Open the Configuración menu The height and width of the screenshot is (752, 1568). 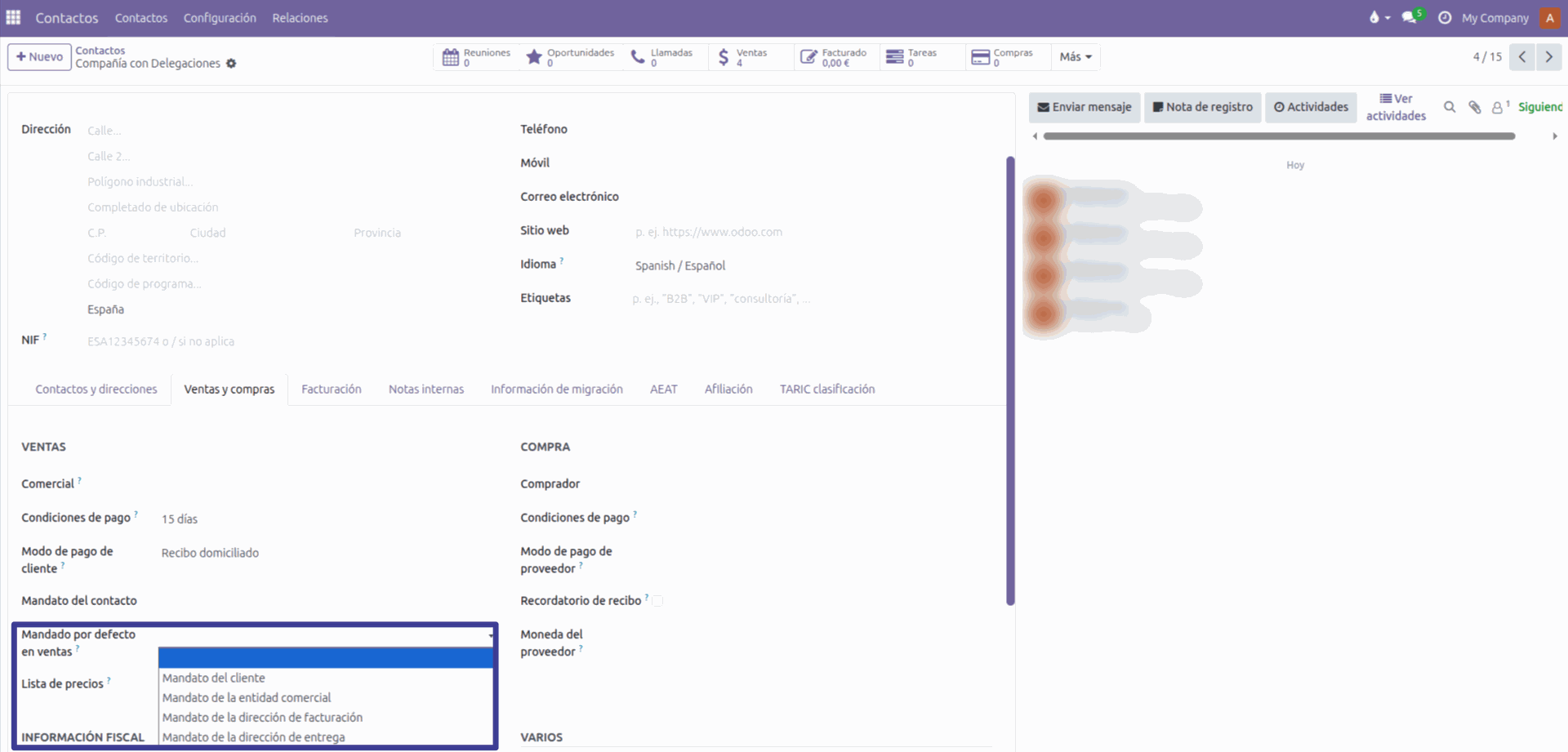pos(220,18)
